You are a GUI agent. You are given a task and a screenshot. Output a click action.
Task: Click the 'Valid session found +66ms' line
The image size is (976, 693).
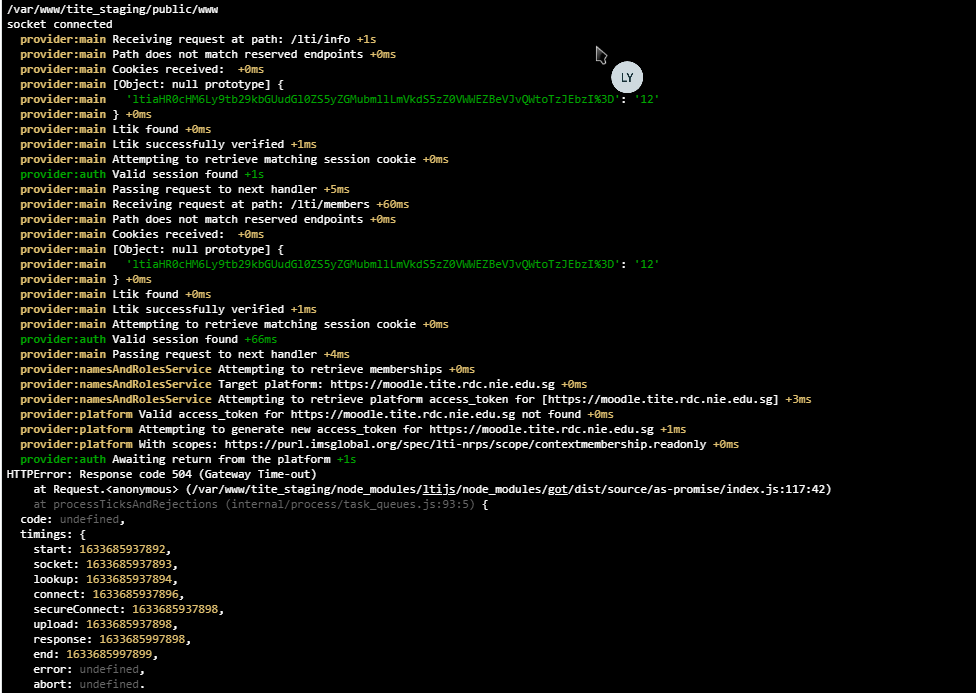[x=149, y=339]
